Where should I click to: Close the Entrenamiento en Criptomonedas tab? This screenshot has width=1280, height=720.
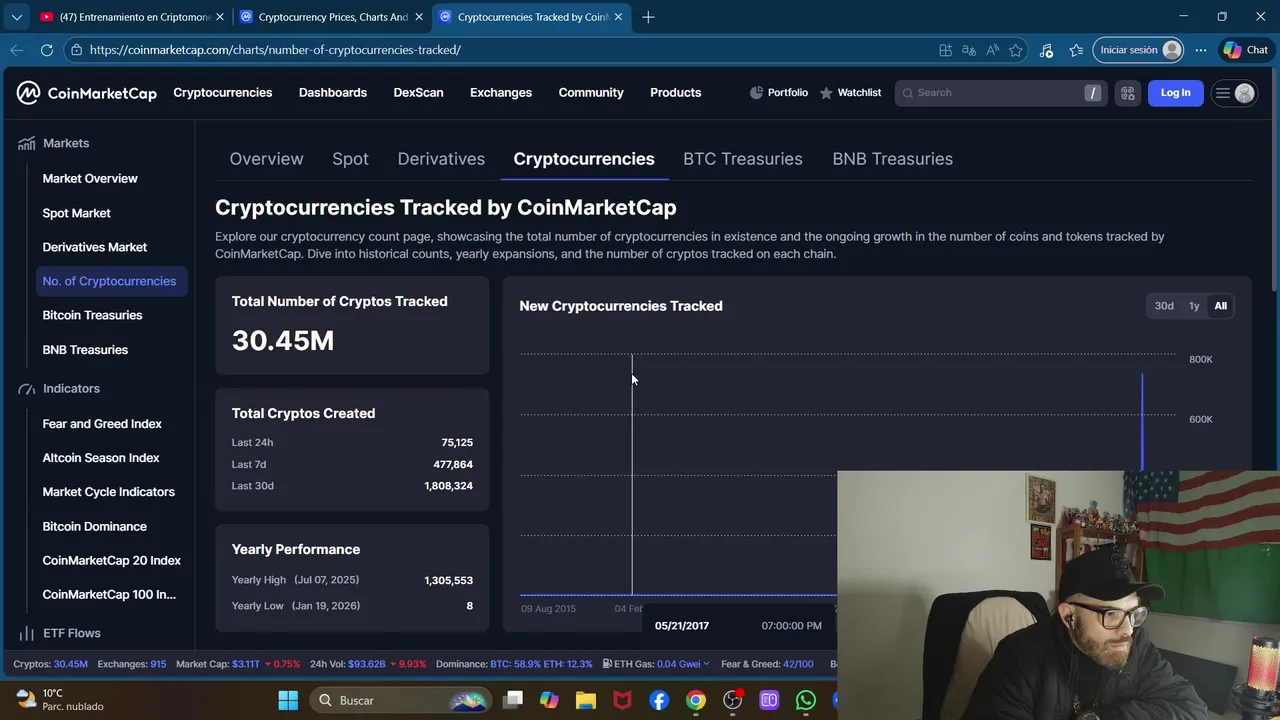[220, 17]
